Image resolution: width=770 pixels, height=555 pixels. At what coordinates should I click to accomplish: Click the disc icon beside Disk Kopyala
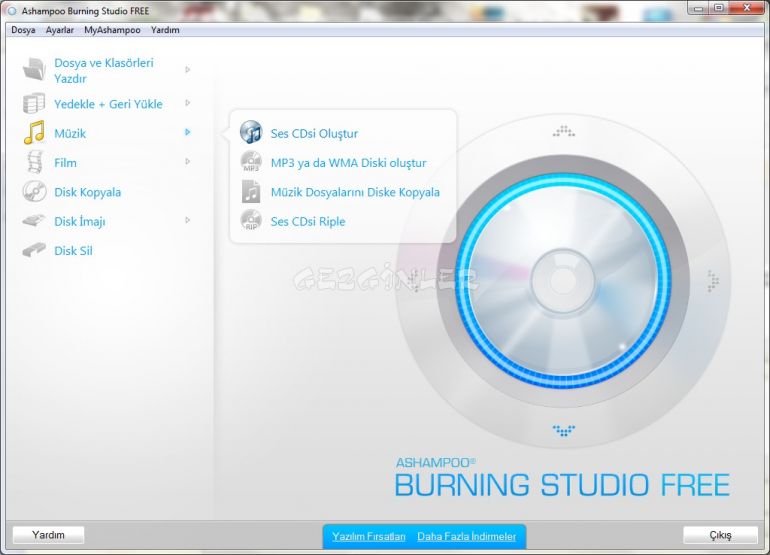pos(34,192)
